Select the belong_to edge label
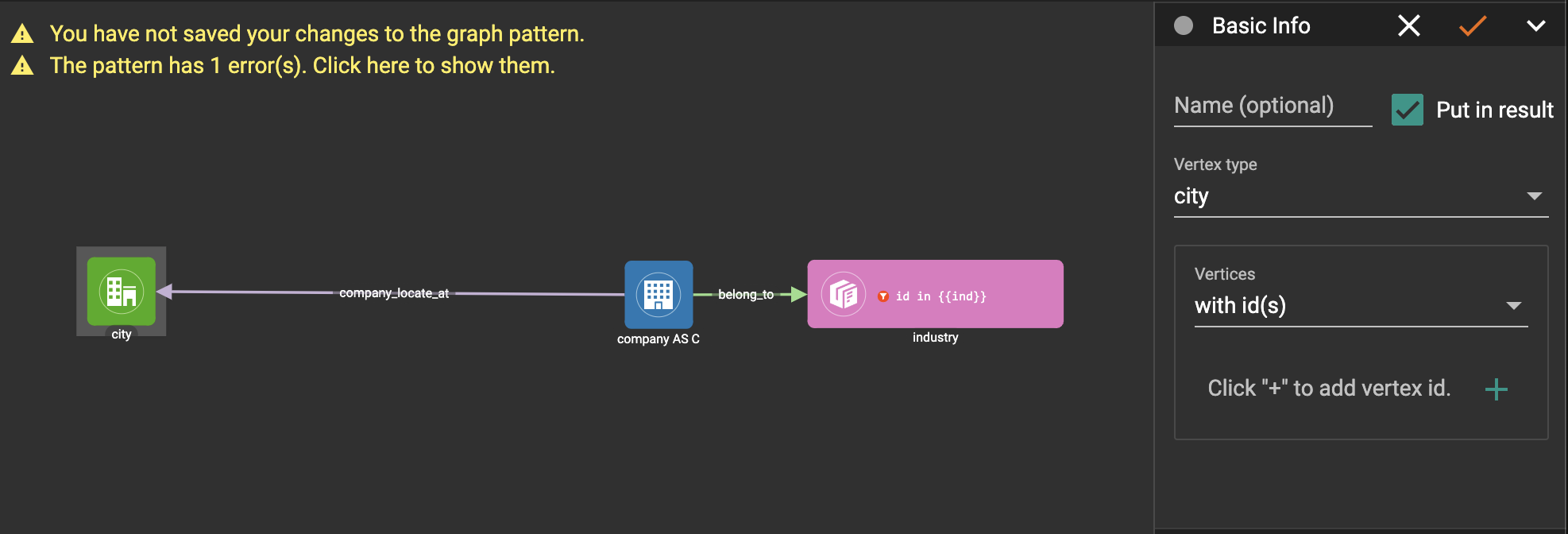 pos(745,295)
